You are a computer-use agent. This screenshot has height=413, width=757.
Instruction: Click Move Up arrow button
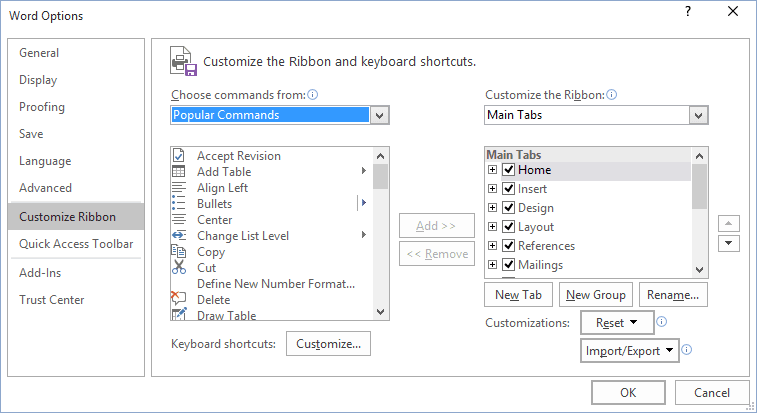729,224
